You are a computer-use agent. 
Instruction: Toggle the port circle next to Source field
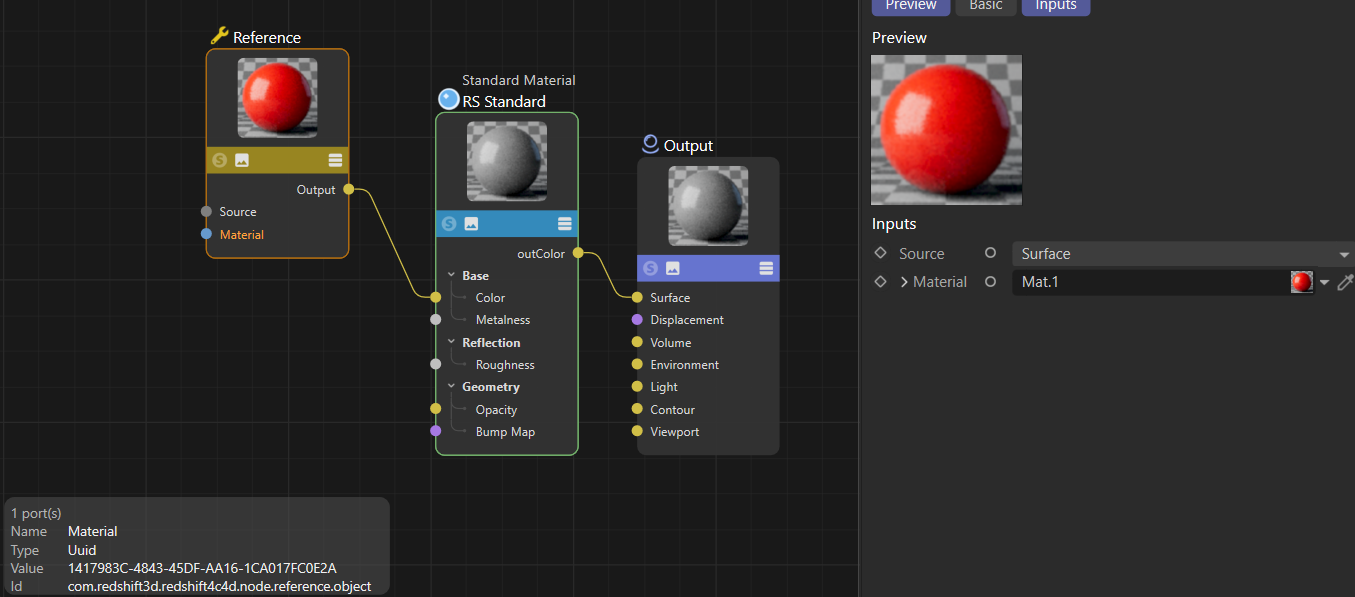tap(990, 254)
